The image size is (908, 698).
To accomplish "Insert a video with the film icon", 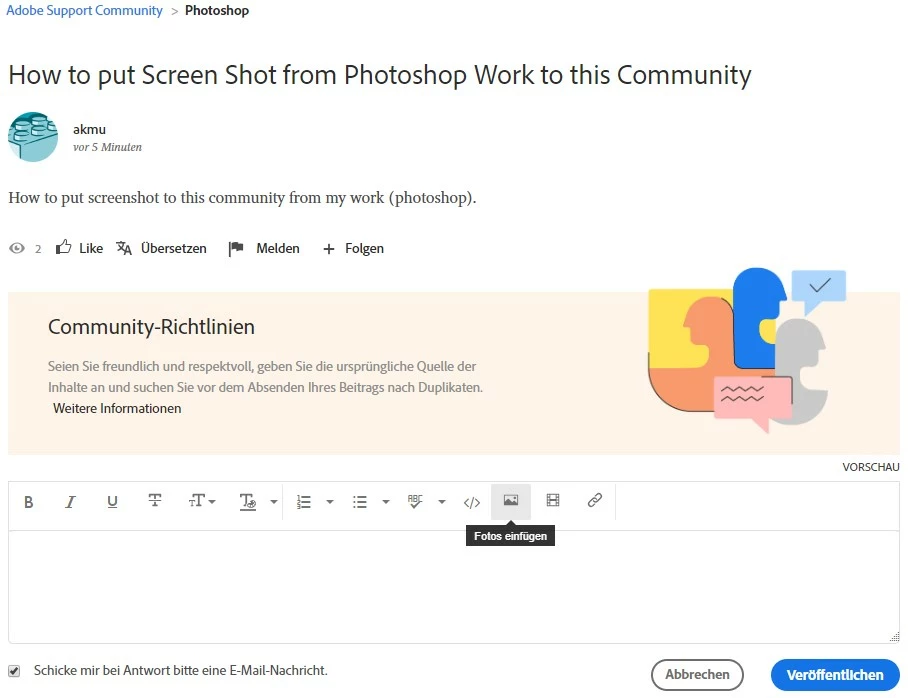I will [553, 500].
